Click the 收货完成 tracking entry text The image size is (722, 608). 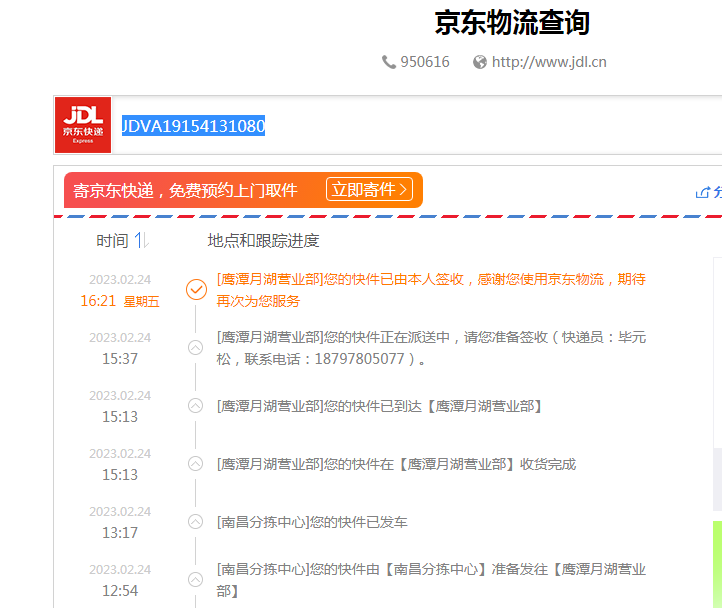[x=396, y=464]
